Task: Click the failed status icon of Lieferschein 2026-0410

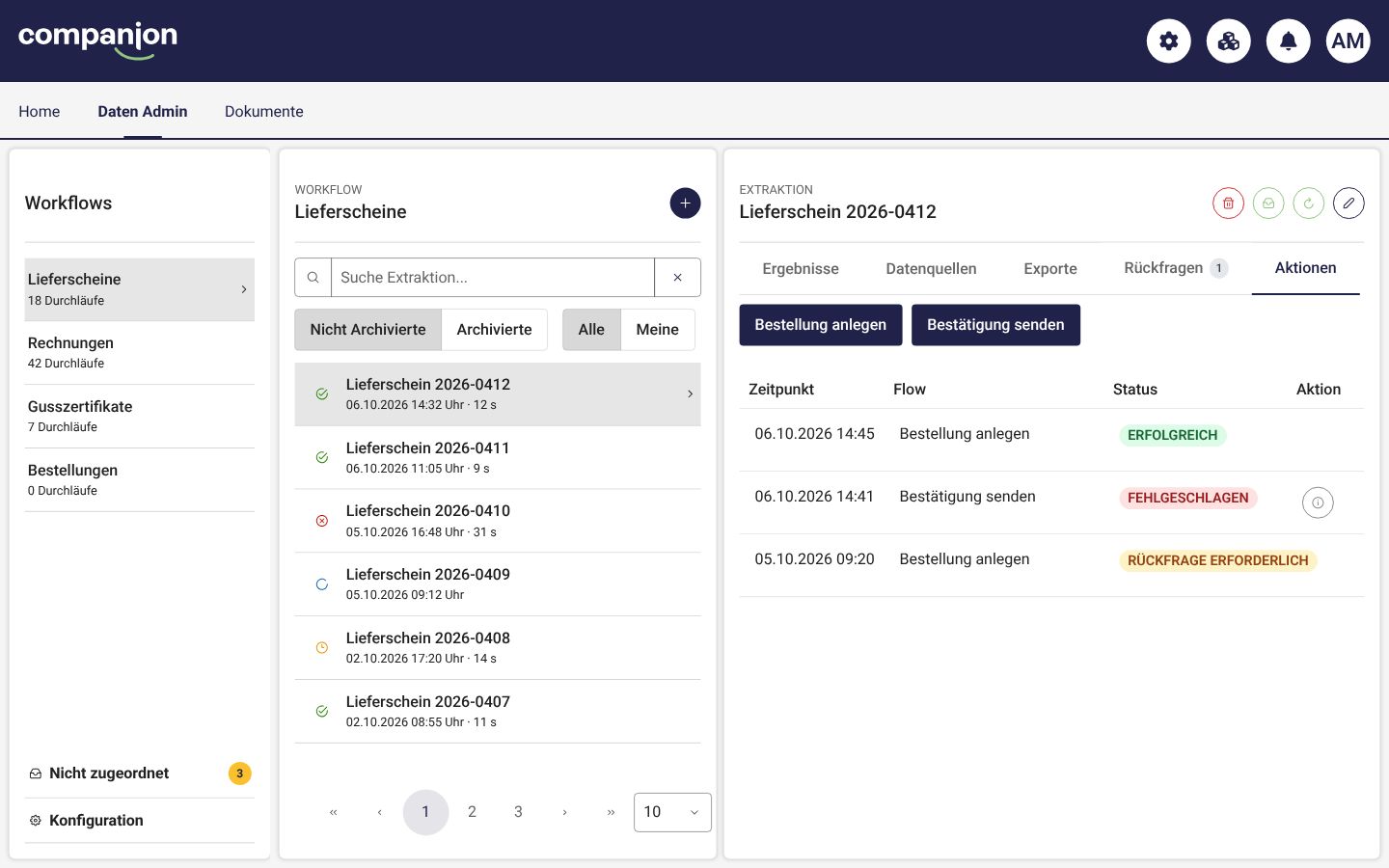Action: point(322,521)
